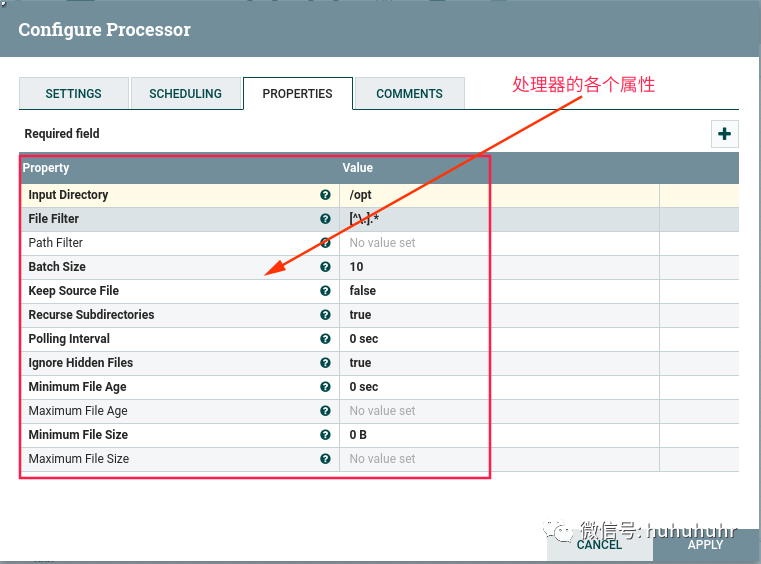Click the Value column header
The image size is (761, 564).
(358, 168)
